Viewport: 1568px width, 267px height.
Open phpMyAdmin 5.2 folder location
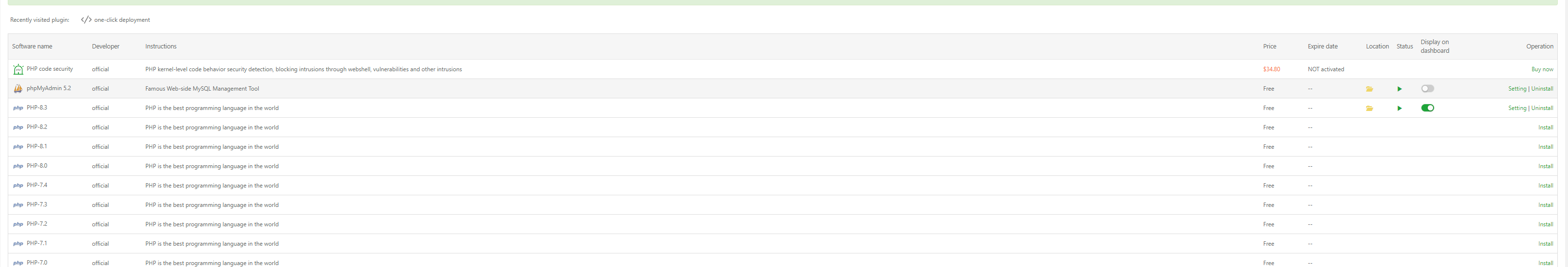(1369, 89)
